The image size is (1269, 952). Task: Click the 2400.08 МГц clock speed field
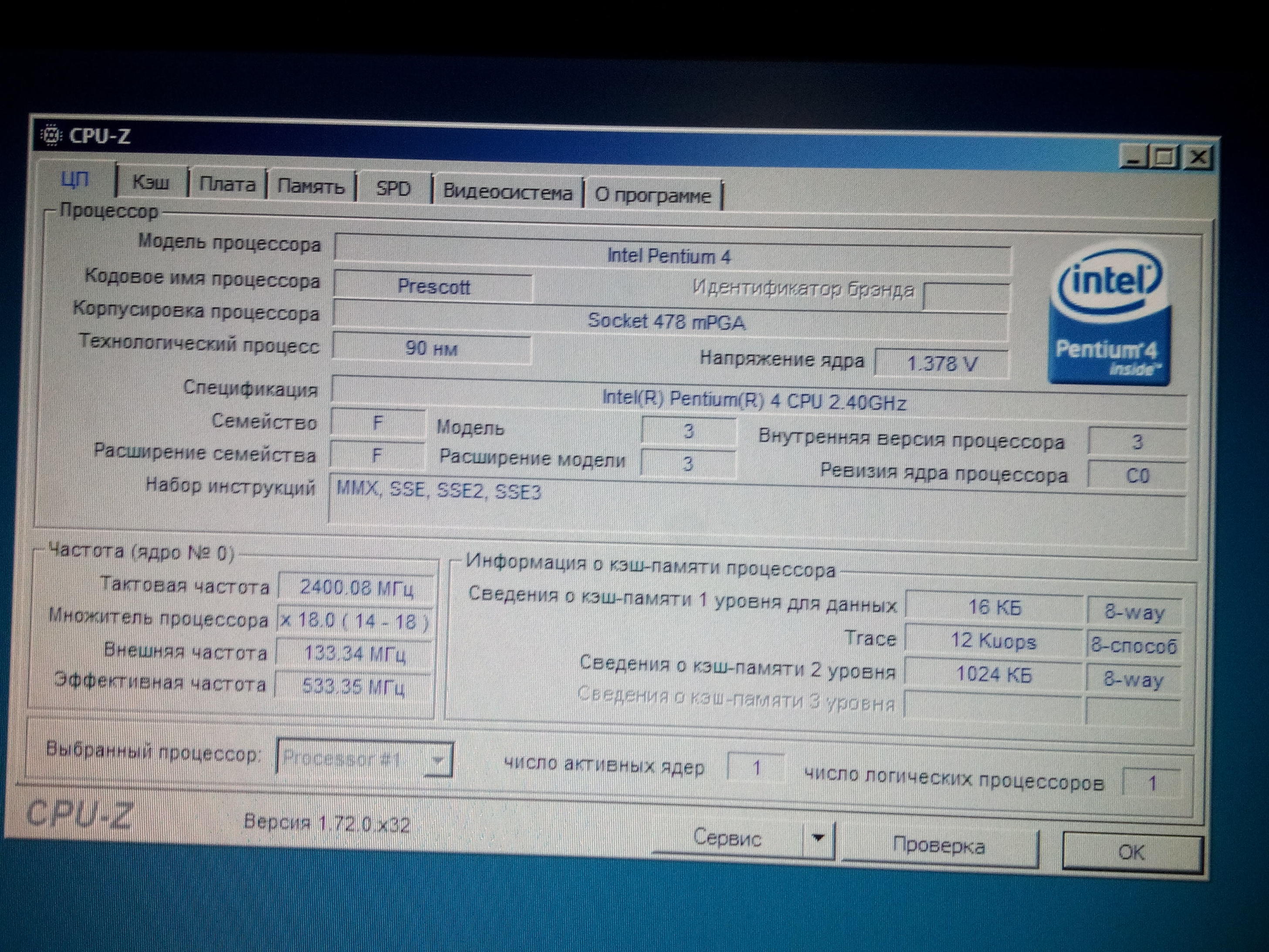pos(355,588)
